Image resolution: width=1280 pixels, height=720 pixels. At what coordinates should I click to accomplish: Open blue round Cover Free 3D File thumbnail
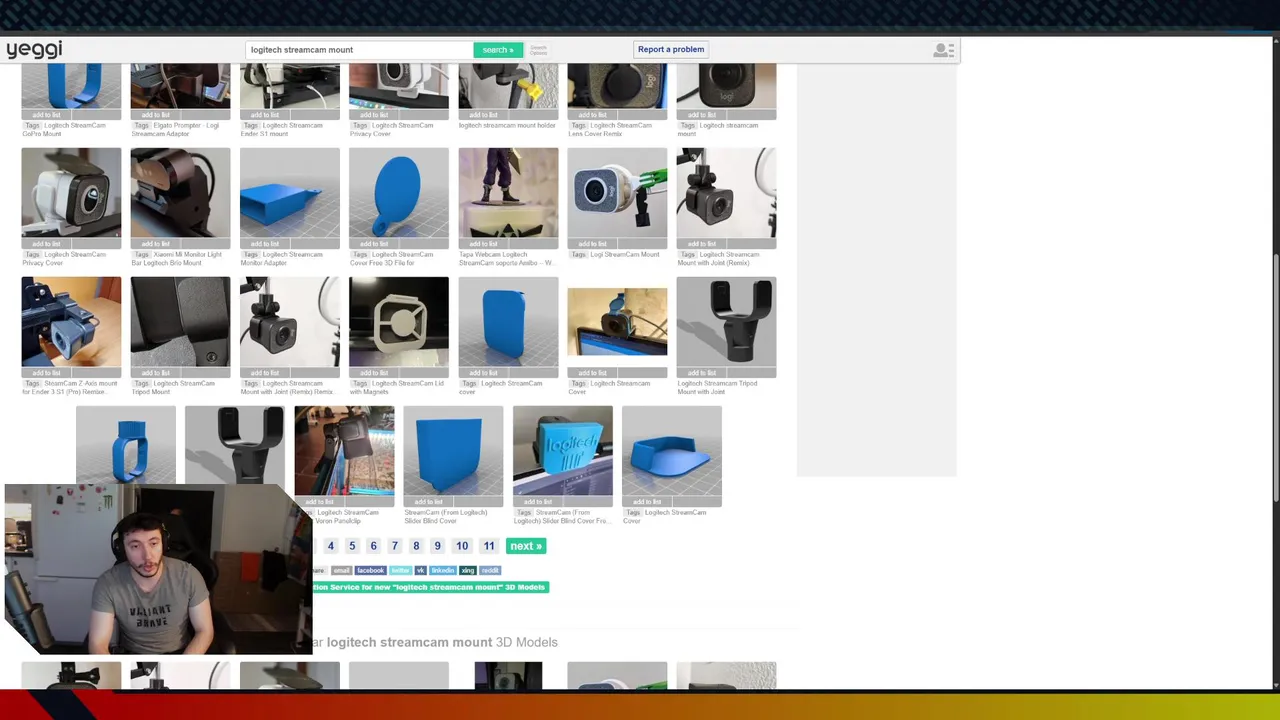(399, 193)
